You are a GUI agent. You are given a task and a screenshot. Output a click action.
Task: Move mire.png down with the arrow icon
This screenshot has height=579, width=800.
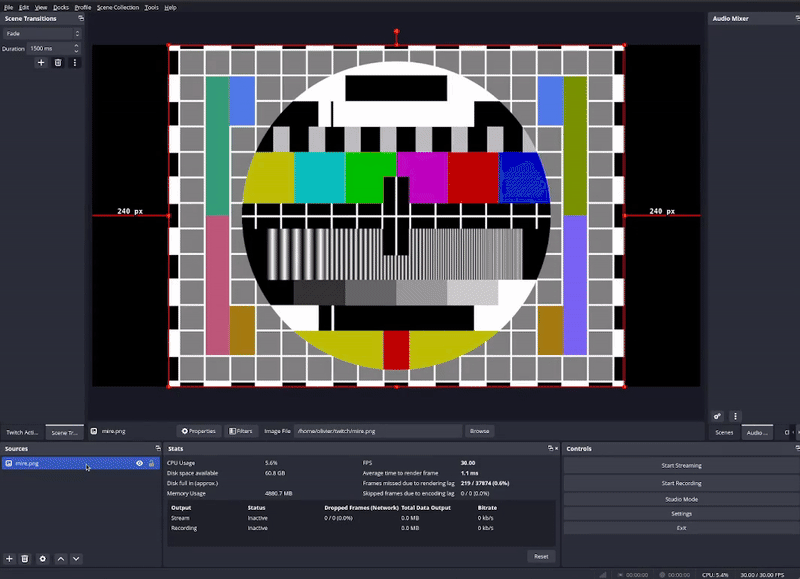(x=77, y=559)
